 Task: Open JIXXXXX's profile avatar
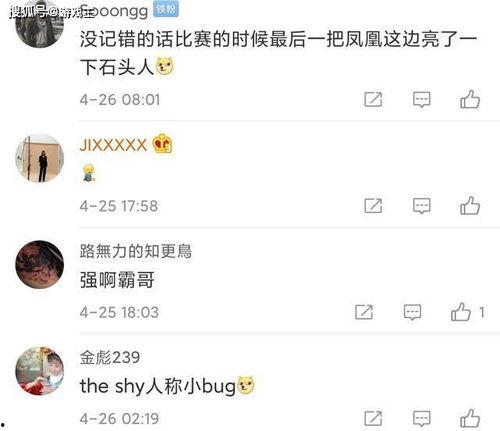(40, 158)
